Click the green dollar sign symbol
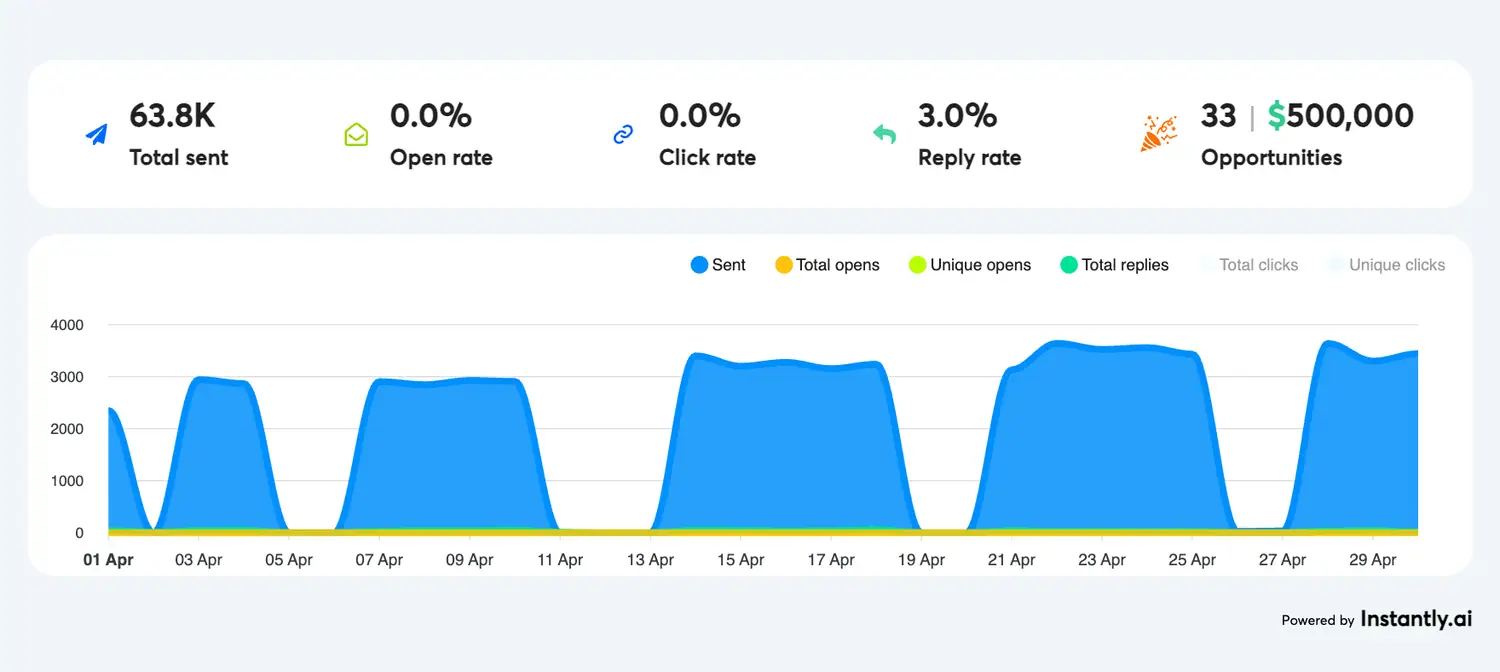The width and height of the screenshot is (1500, 672). click(x=1276, y=116)
